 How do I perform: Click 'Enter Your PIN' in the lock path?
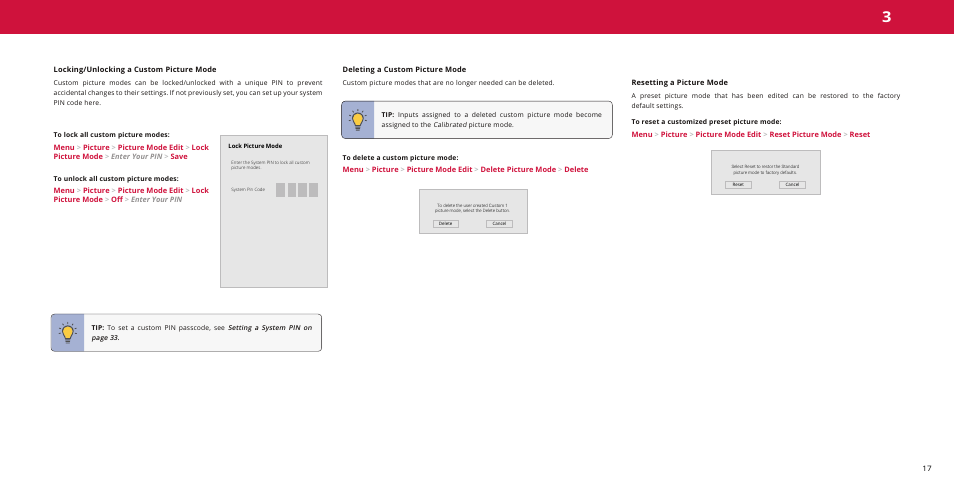(x=136, y=157)
